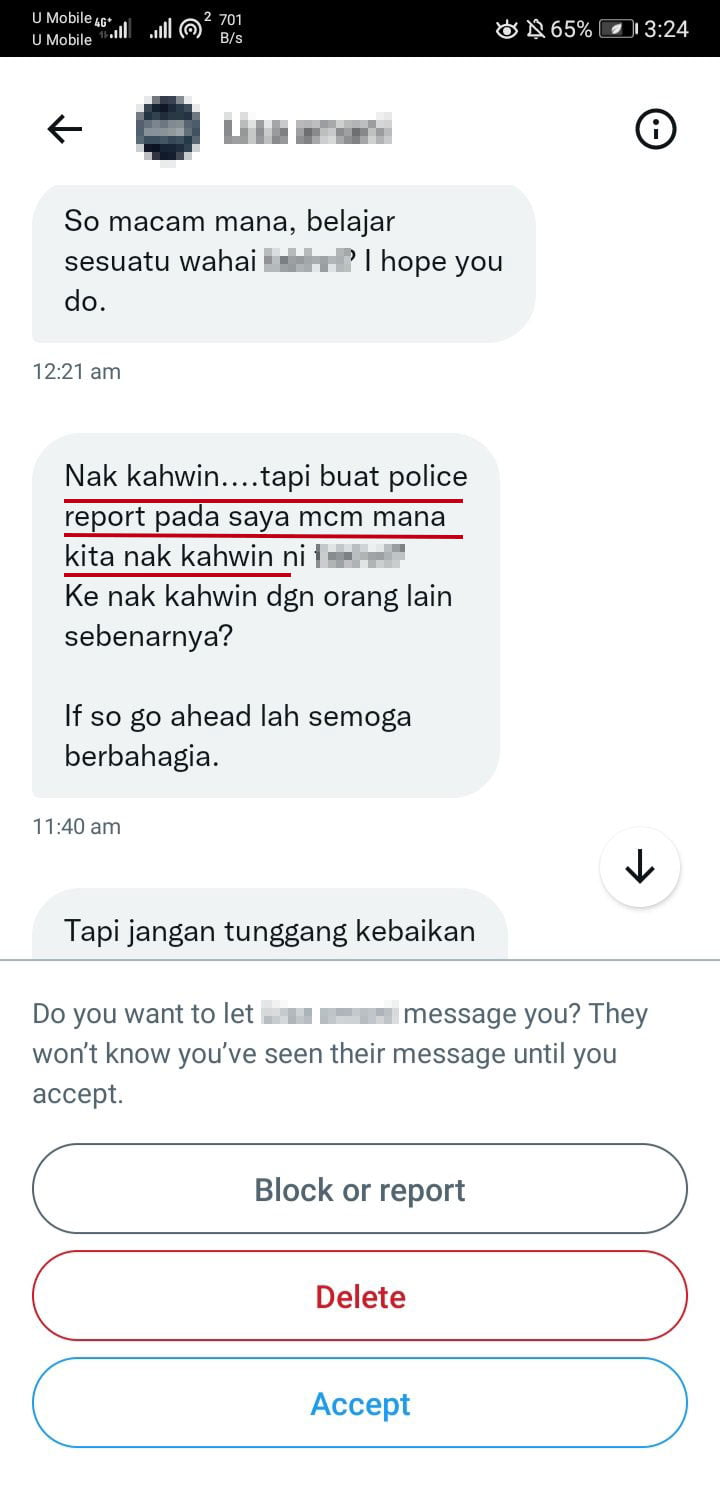Tap the red Delete button
This screenshot has width=720, height=1496.
(360, 1296)
